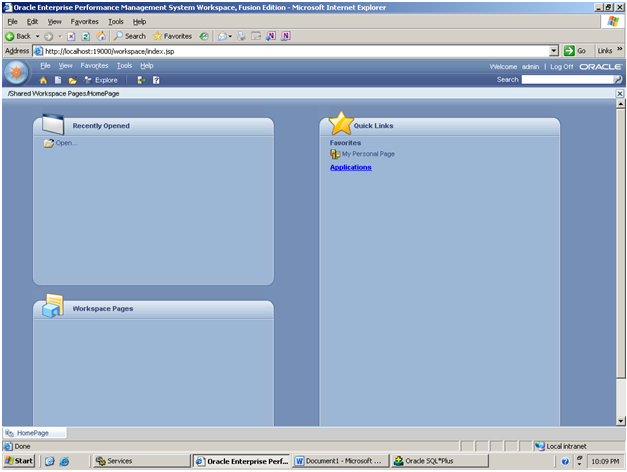The image size is (627, 472).
Task: Click the New Document icon in Workspace toolbar
Action: (x=58, y=80)
